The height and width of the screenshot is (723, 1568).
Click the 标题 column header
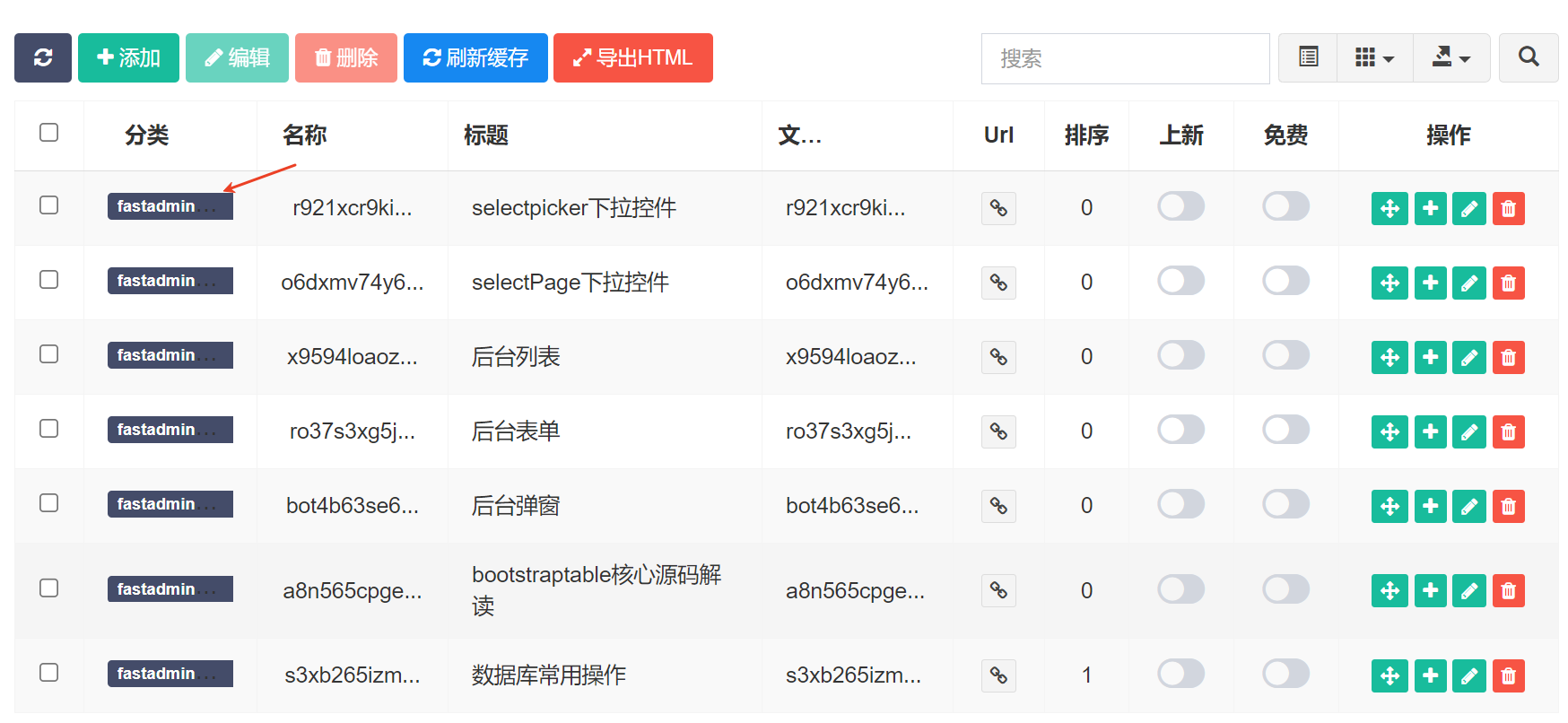486,135
